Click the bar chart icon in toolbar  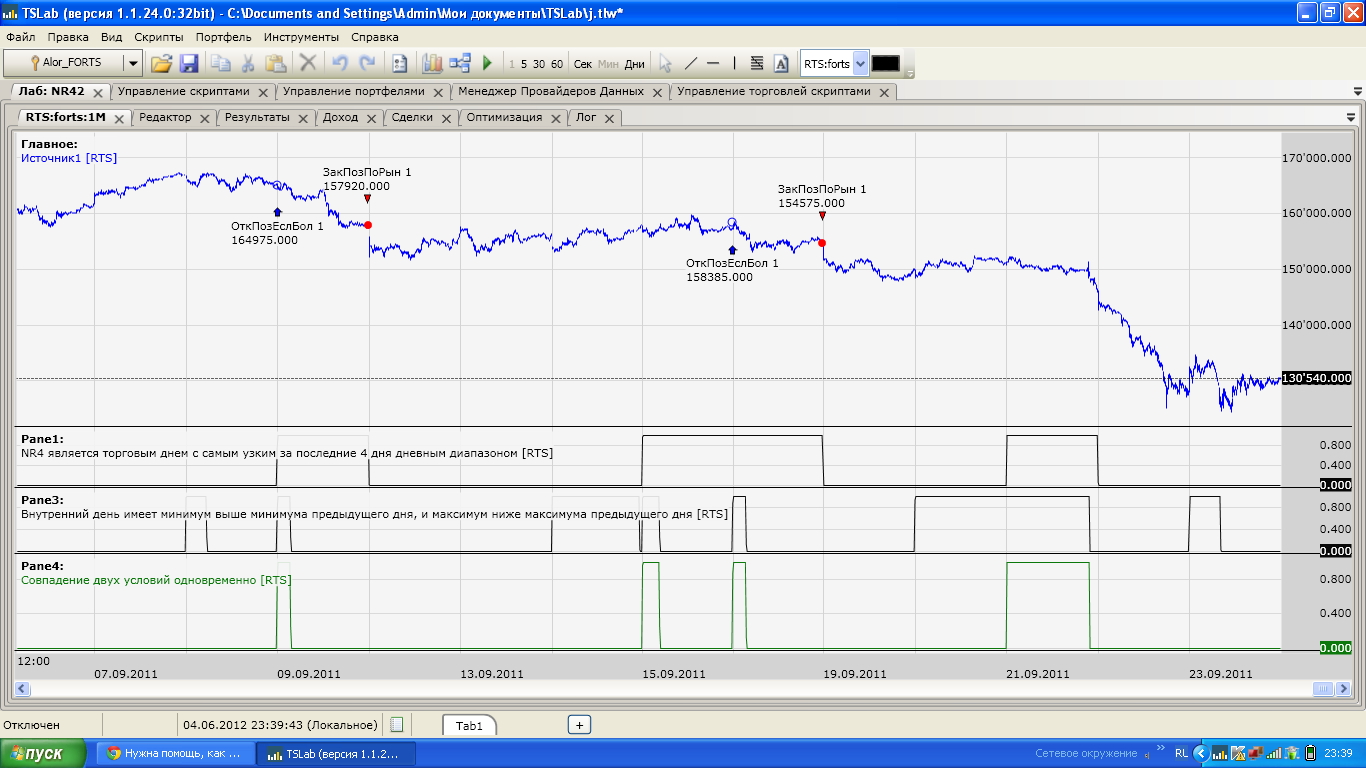click(x=432, y=63)
